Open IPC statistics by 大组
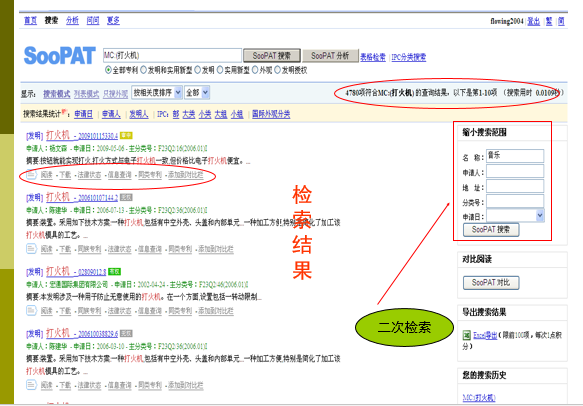 (221, 114)
